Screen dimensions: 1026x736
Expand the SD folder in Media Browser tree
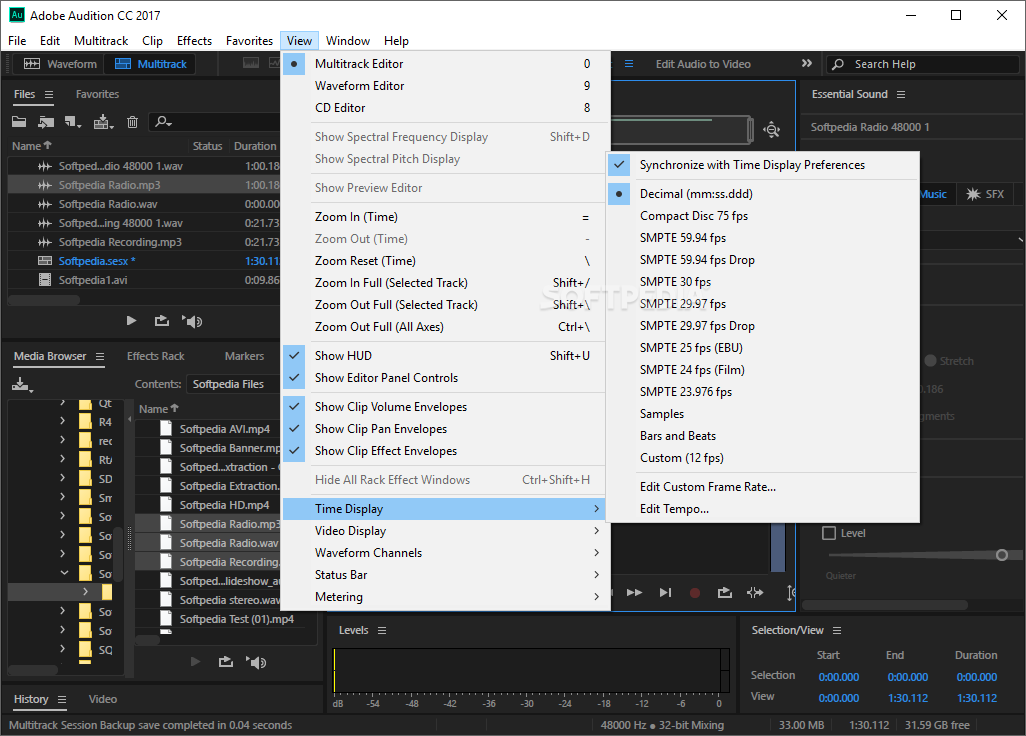(x=63, y=478)
